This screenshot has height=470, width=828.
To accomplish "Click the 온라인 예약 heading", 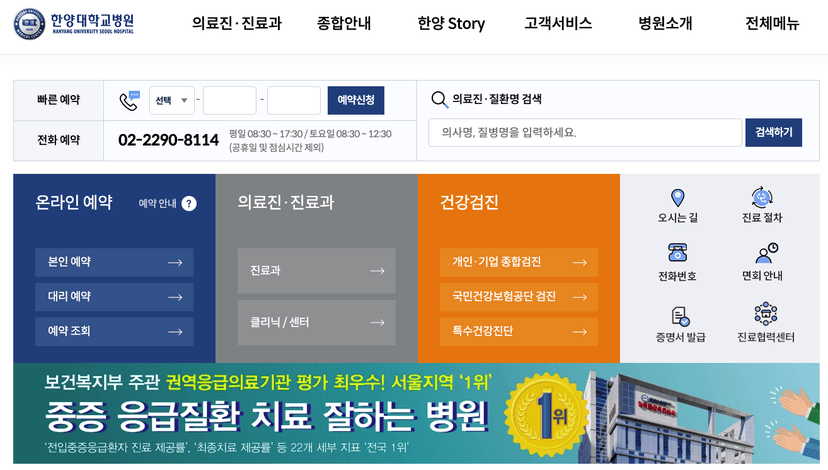I will pyautogui.click(x=74, y=202).
